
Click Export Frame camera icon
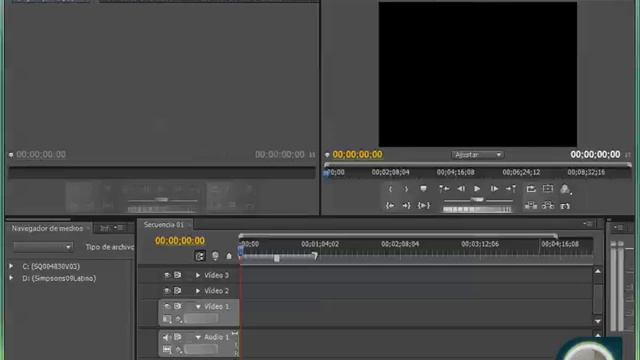pyautogui.click(x=565, y=206)
